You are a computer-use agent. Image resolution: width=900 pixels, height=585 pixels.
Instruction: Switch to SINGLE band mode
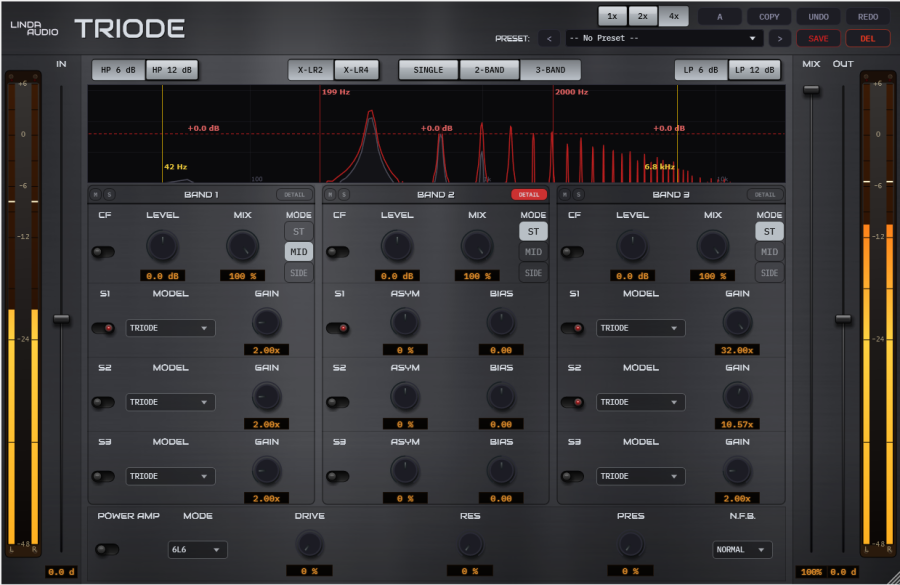(429, 70)
